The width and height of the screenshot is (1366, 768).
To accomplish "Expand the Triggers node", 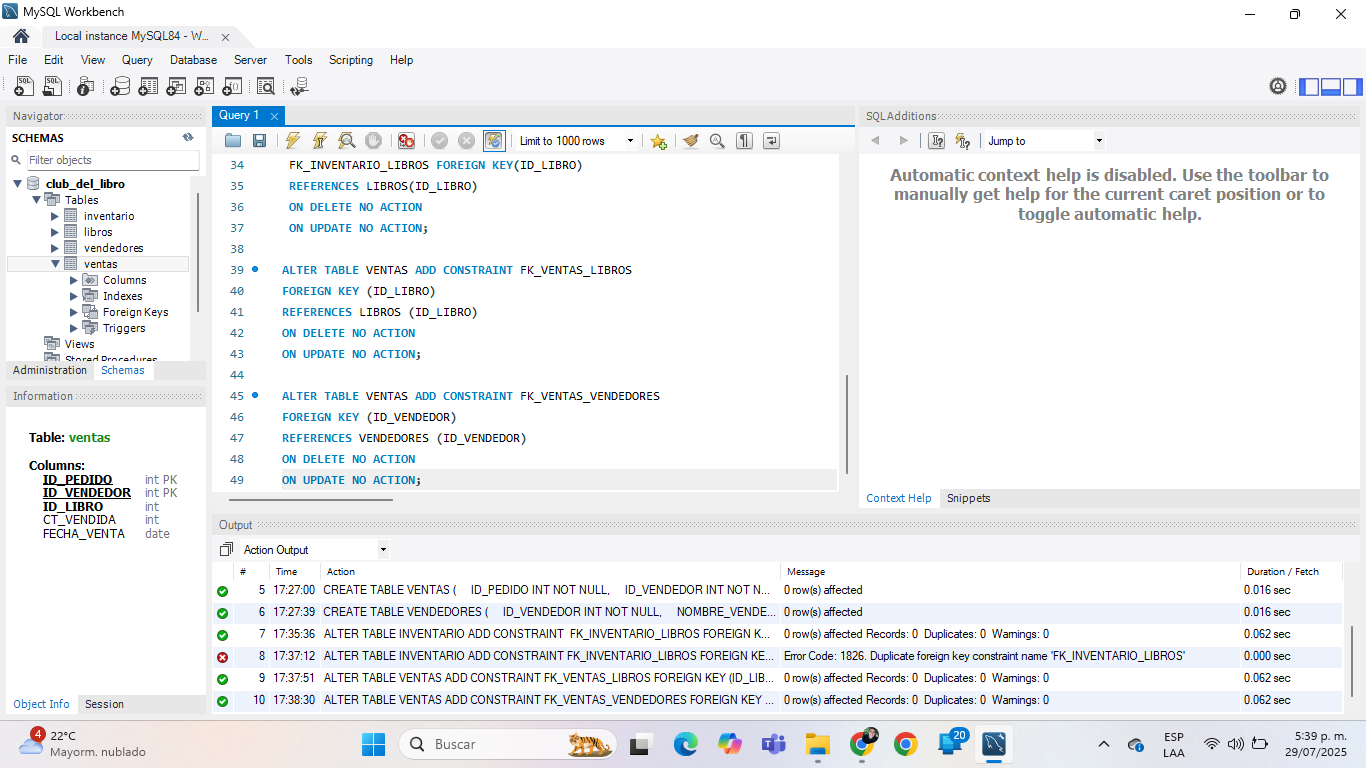I will [x=74, y=328].
